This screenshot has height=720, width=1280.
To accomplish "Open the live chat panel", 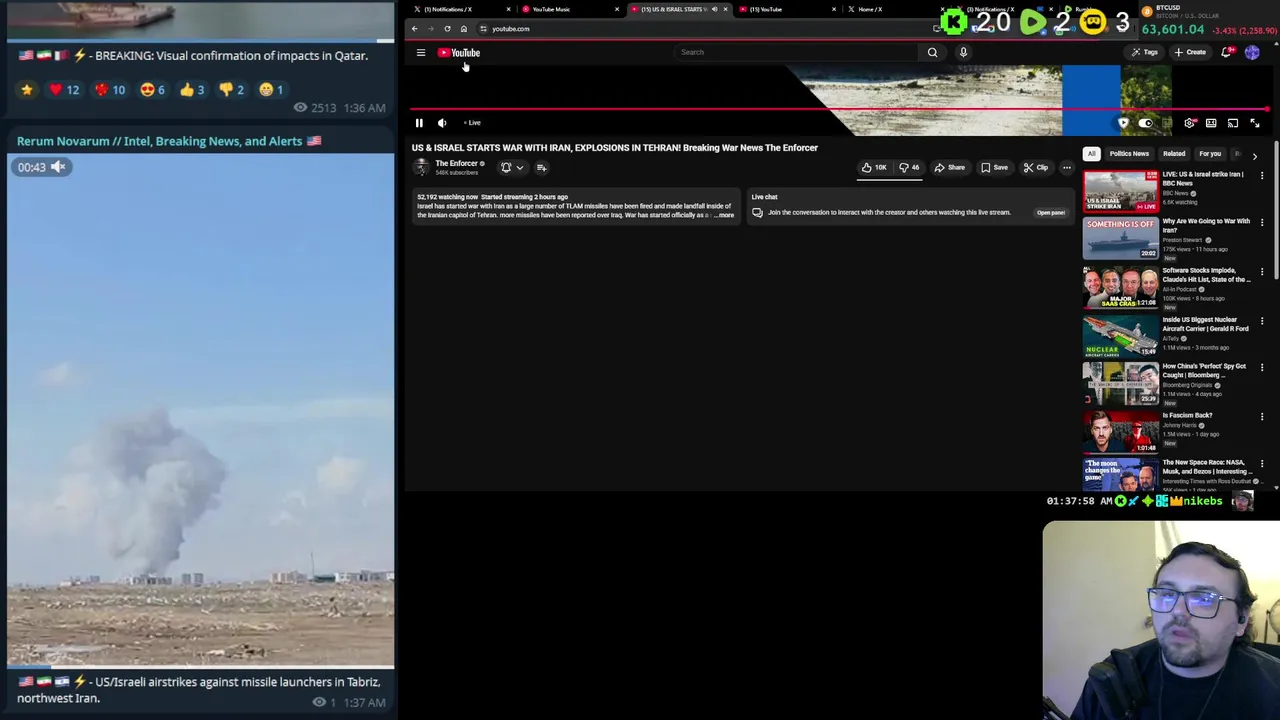I will pos(1050,213).
